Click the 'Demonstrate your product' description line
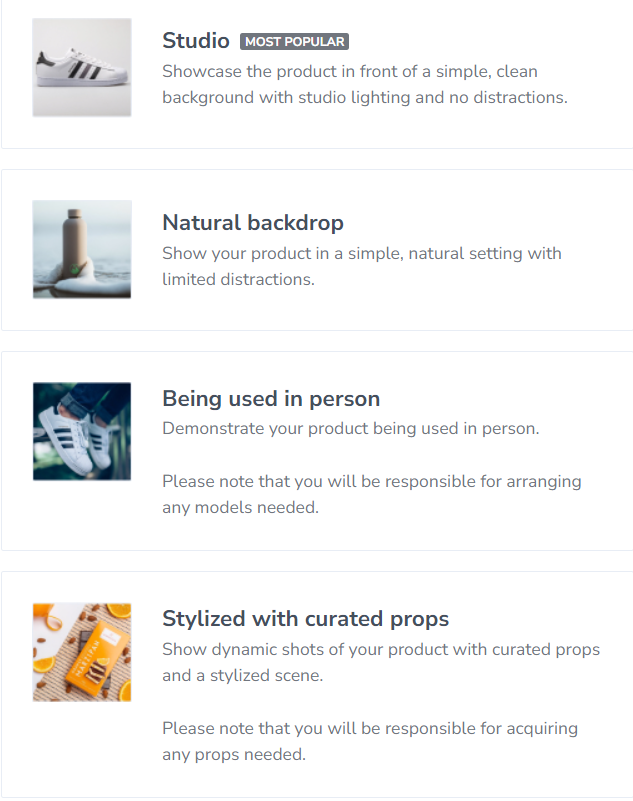633x801 pixels. click(351, 428)
